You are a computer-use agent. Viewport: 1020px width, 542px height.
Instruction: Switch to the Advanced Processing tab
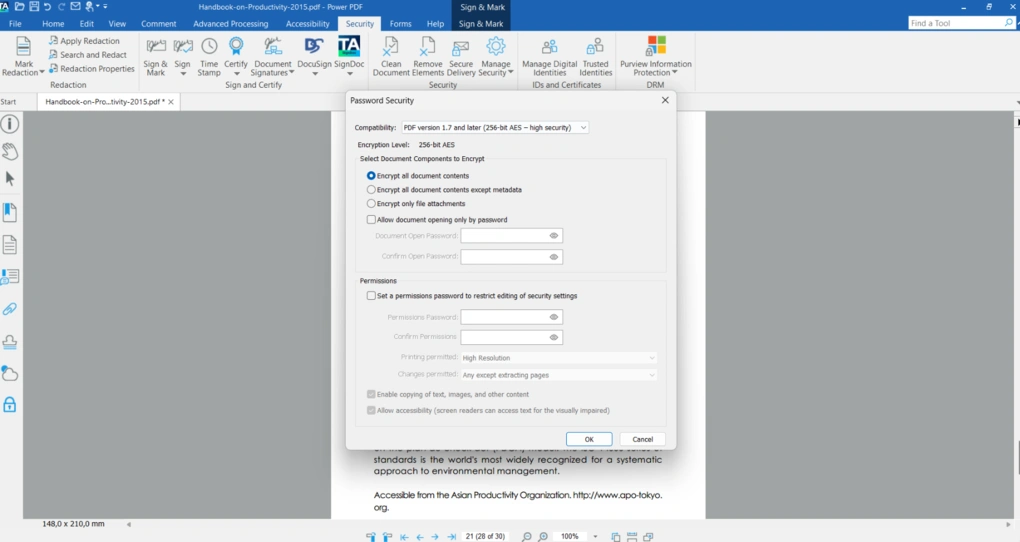coord(231,23)
